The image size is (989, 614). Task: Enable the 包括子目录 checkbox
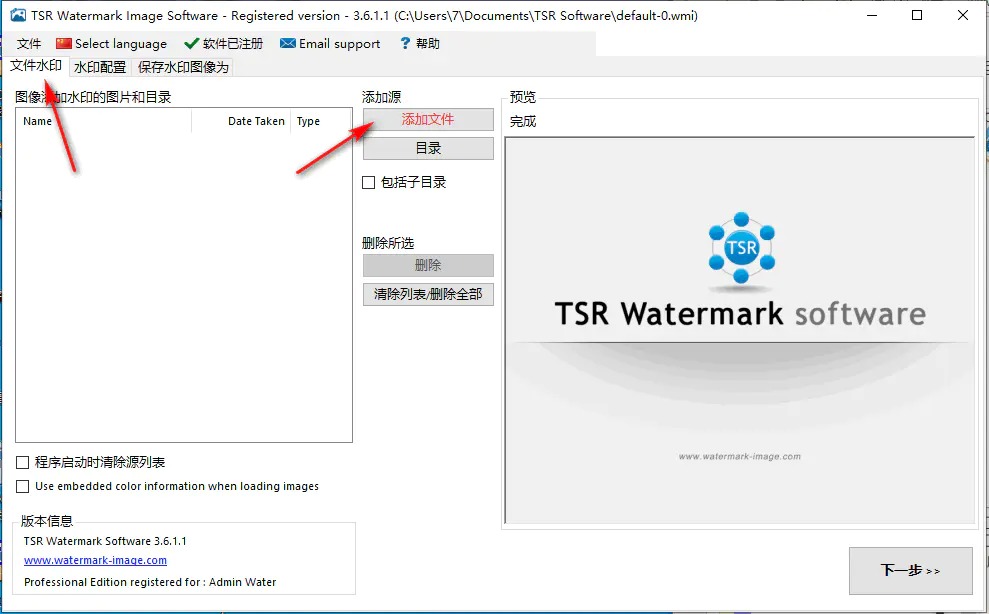point(369,183)
